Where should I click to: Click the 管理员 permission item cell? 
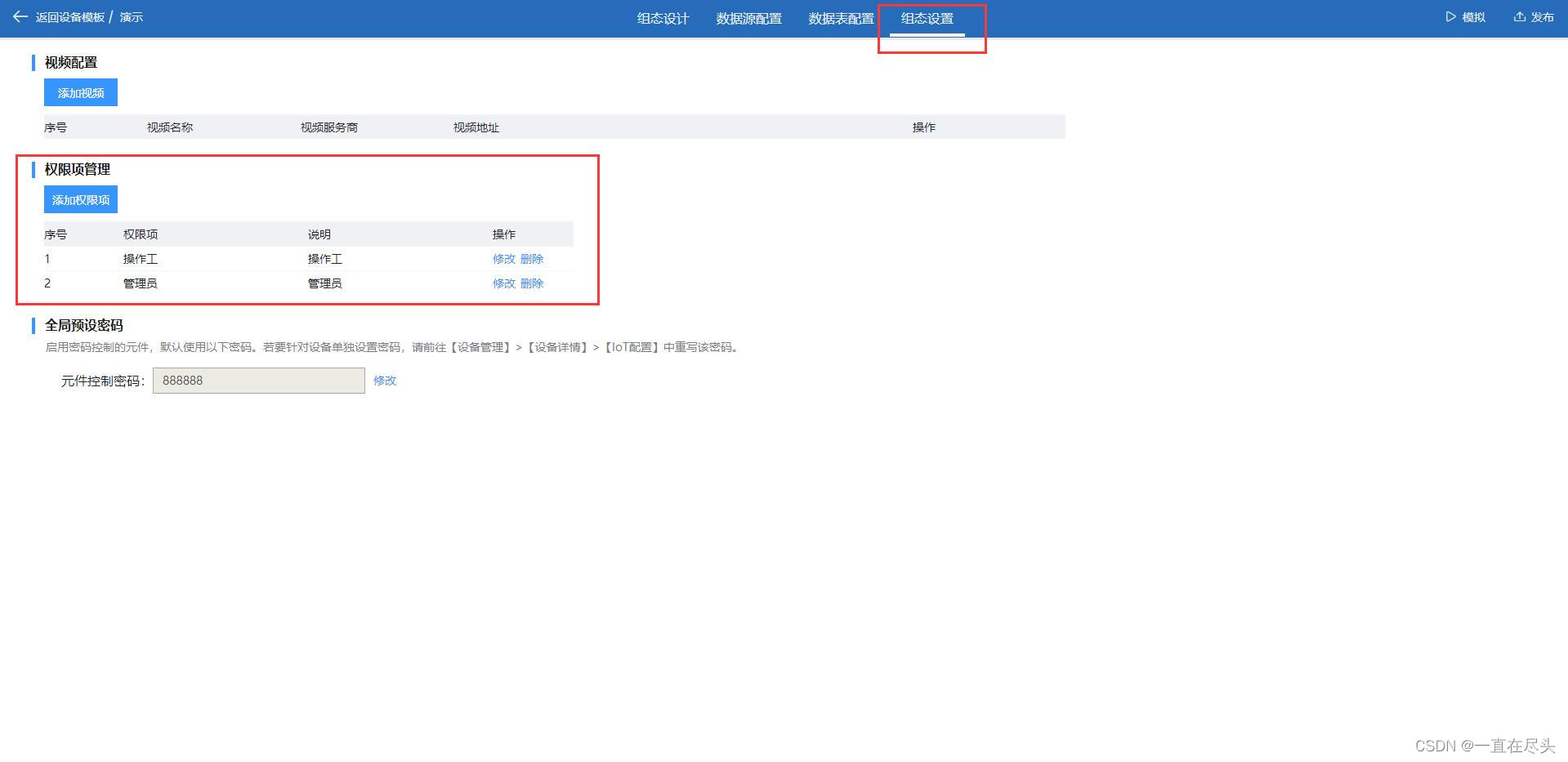coord(141,283)
